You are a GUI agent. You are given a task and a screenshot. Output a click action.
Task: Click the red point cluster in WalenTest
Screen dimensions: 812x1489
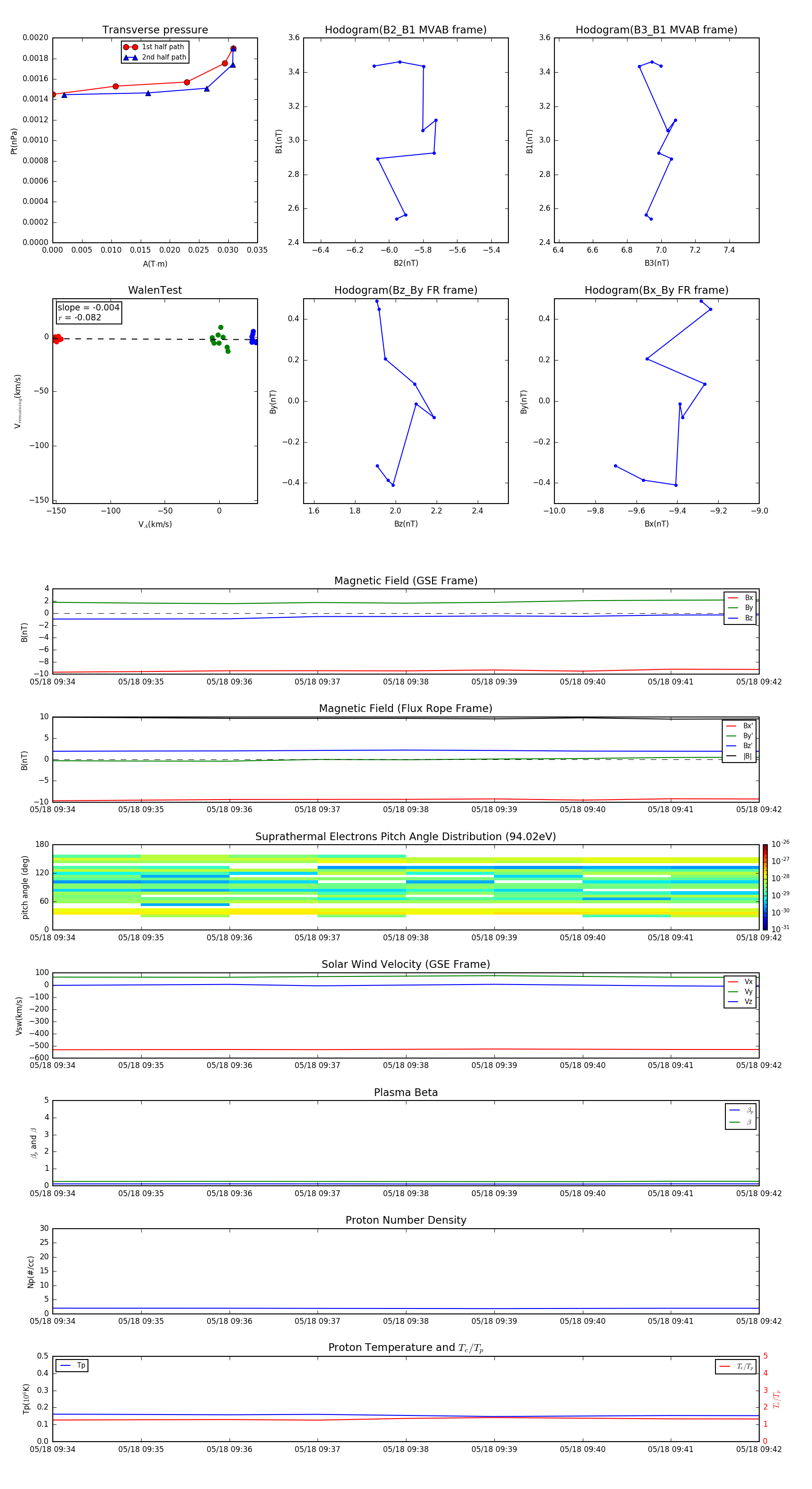57,339
